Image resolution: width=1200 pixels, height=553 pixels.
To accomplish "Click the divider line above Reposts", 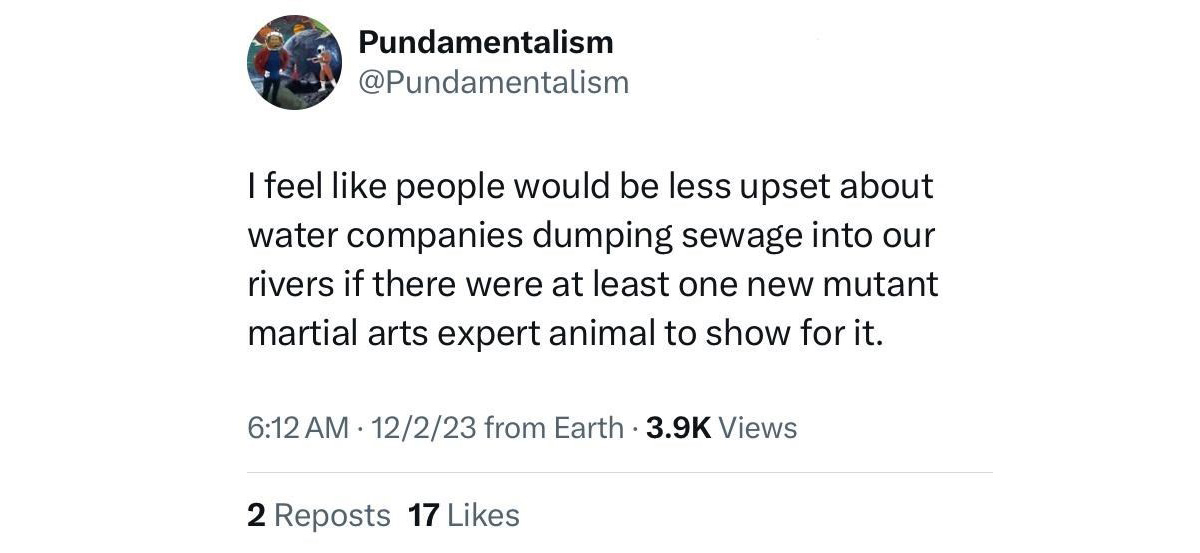I will click(620, 472).
